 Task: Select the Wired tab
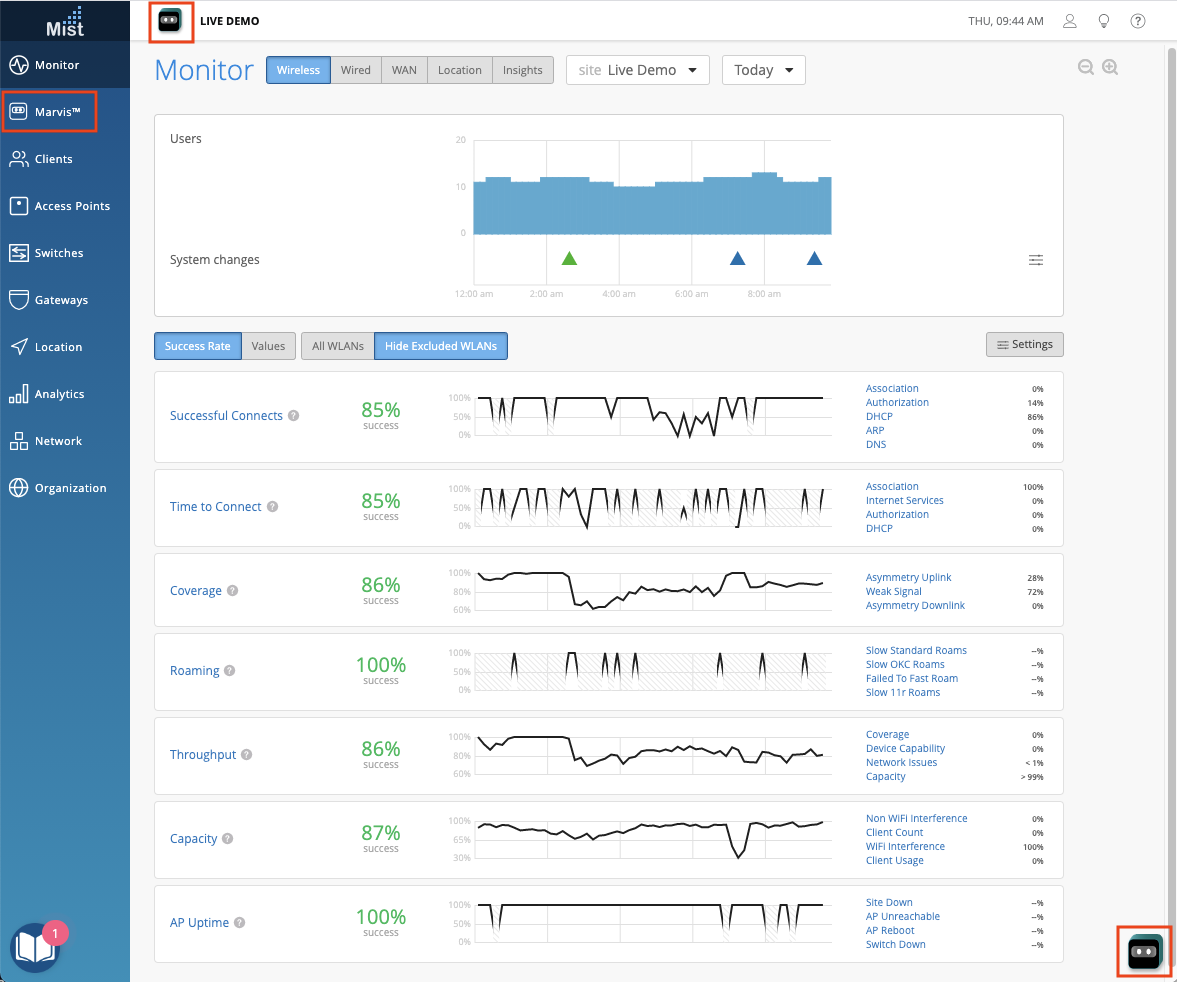click(356, 70)
